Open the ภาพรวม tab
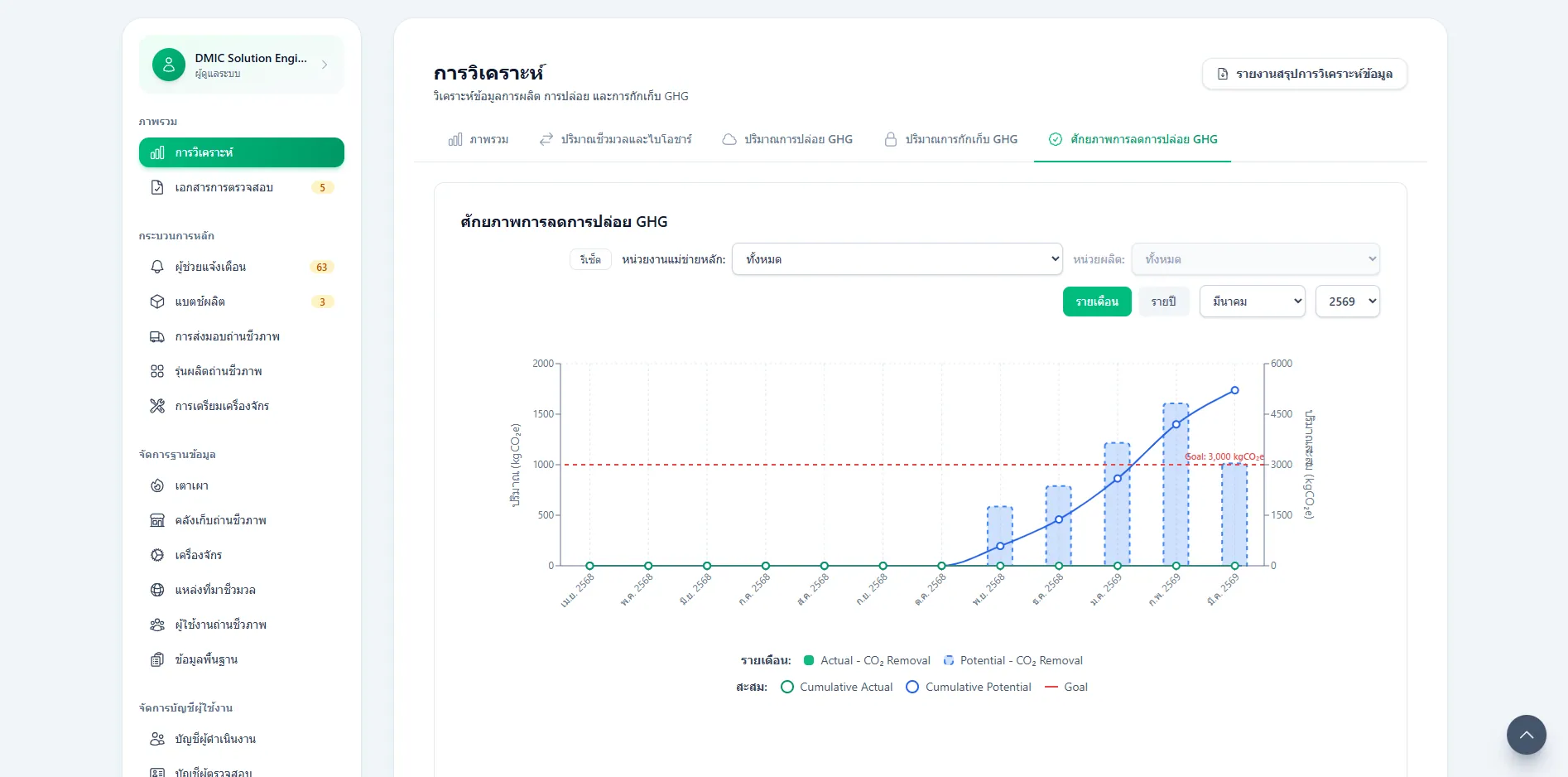 tap(479, 139)
